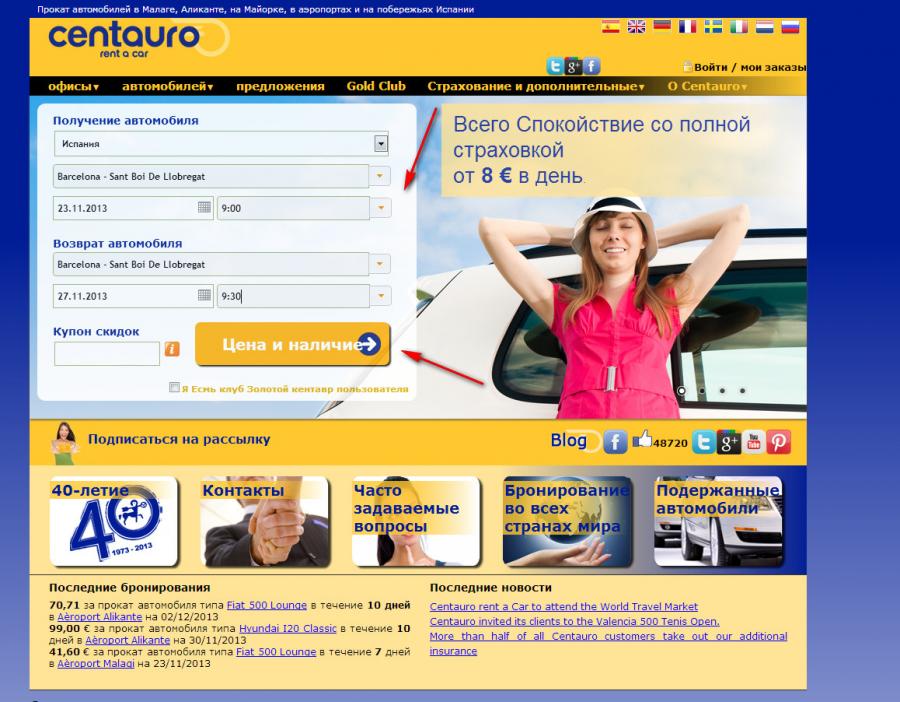The width and height of the screenshot is (900, 702).
Task: Open World Travel Market news link
Action: 564,606
